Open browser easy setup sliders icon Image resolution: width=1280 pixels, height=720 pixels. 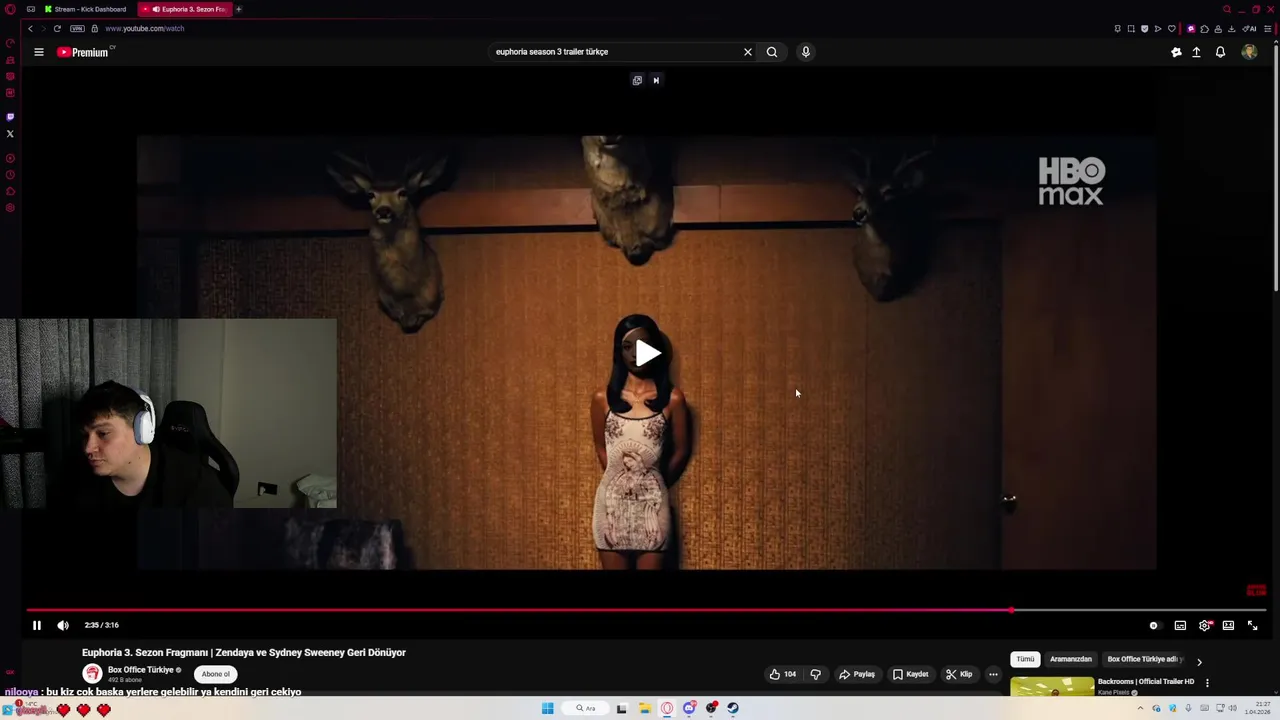pos(1268,28)
